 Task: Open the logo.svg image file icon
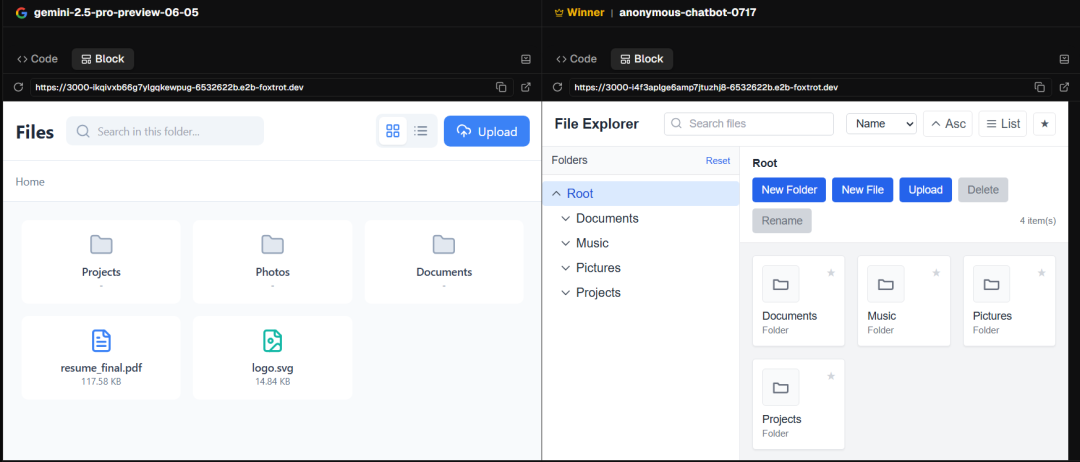[272, 341]
